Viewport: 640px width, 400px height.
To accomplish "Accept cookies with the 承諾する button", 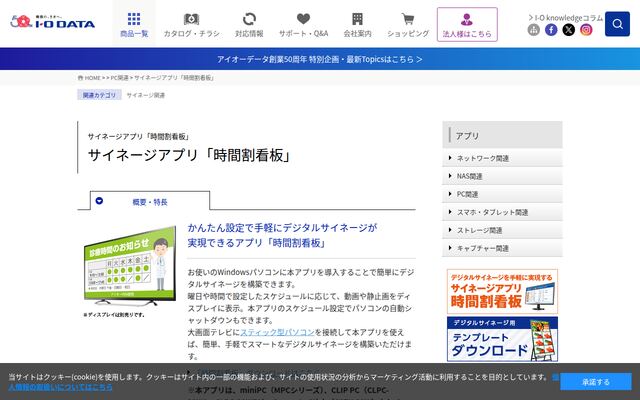I will (x=596, y=382).
